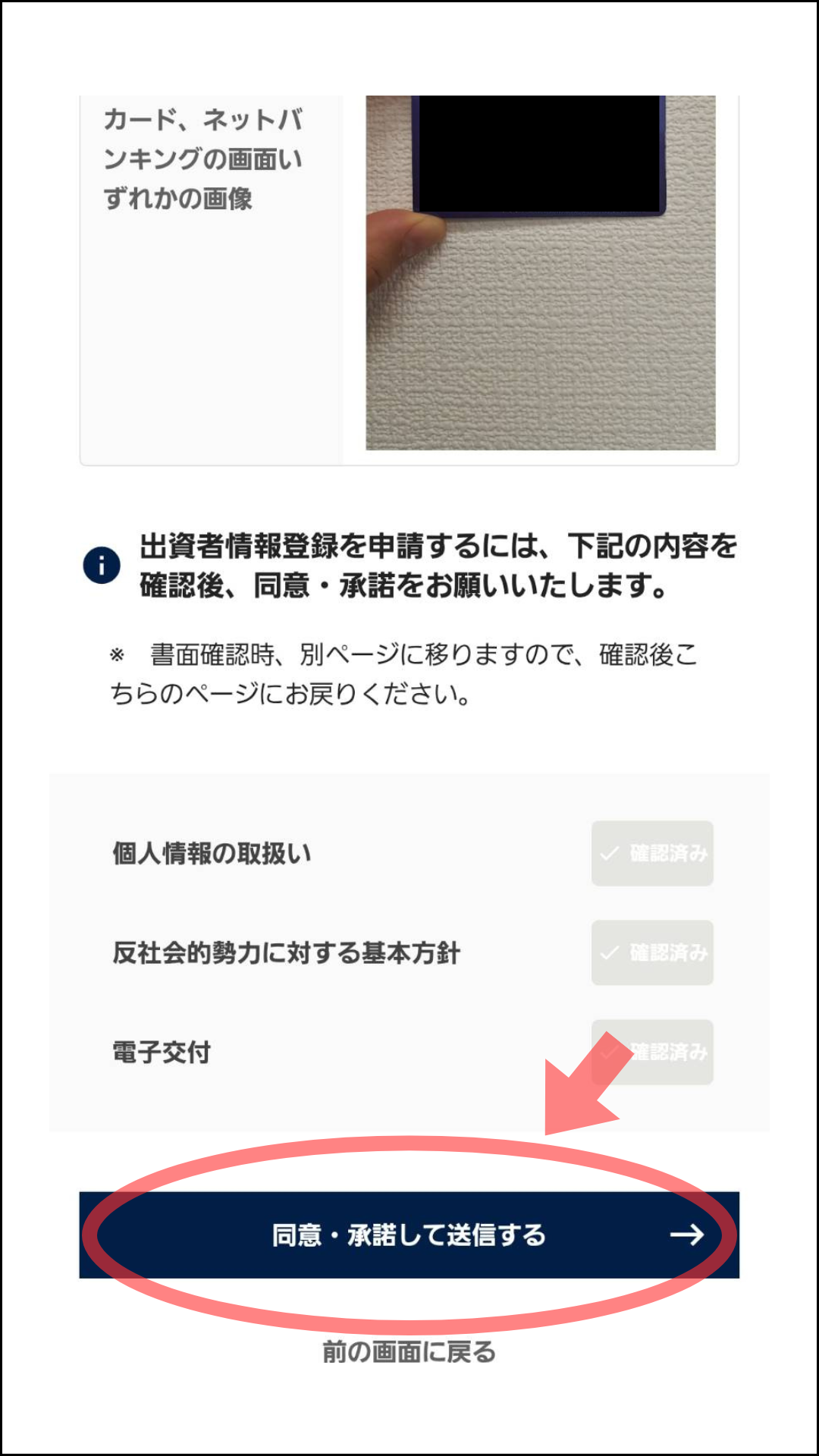This screenshot has width=819, height=1456.
Task: Click the 出資者情報登録を申請するには heading text
Action: (438, 565)
